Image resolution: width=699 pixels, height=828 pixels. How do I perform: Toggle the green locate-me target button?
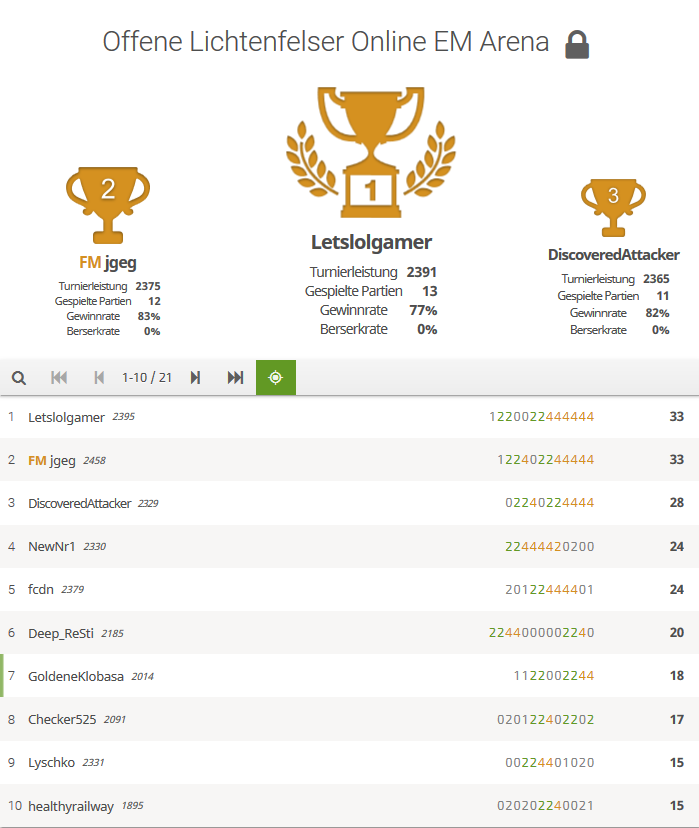[276, 377]
